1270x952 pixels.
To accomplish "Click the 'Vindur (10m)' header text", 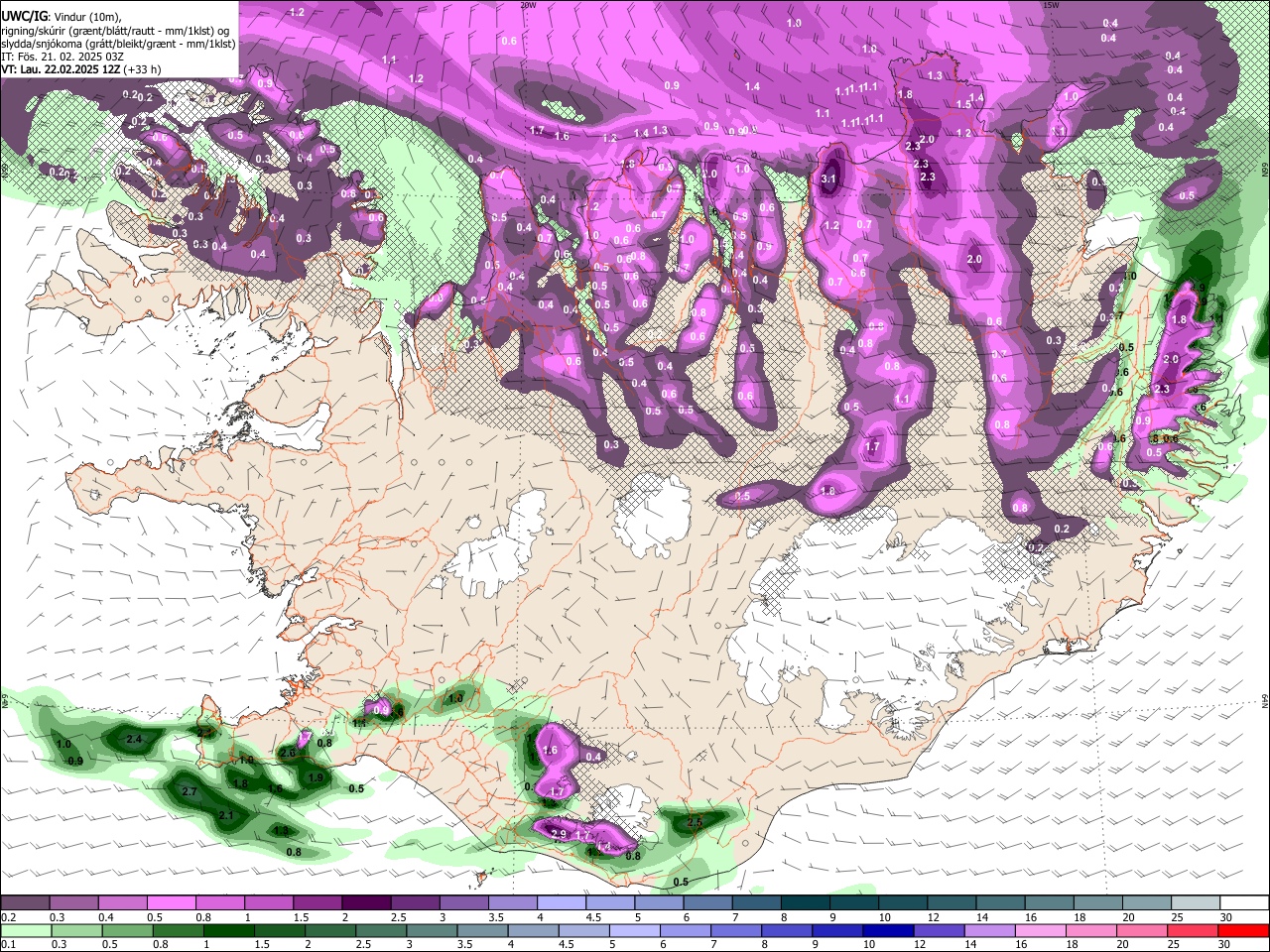I will coord(86,17).
